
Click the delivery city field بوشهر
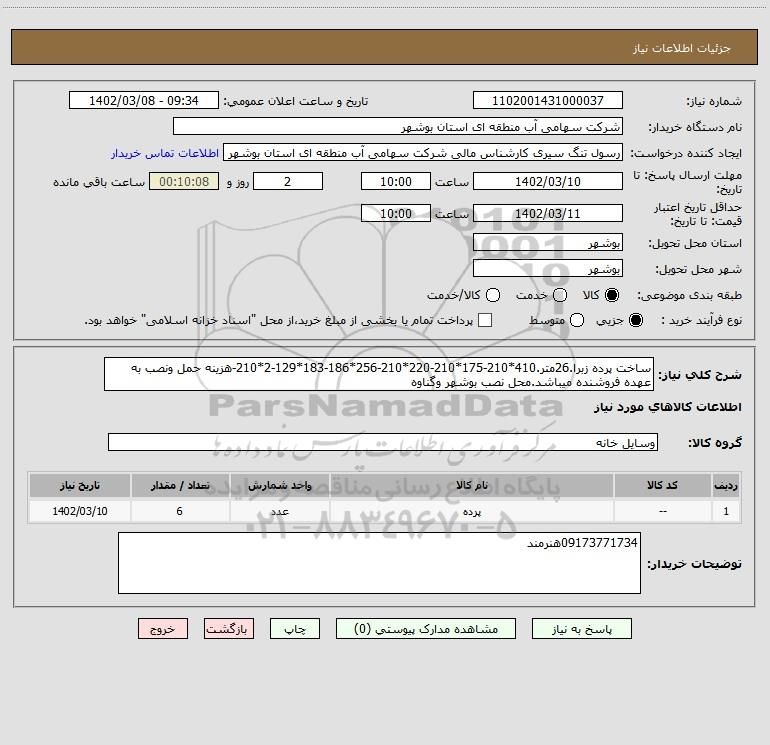click(548, 268)
